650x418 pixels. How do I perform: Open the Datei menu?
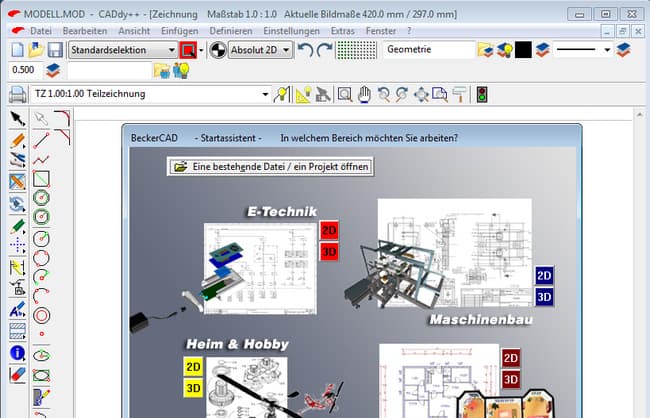point(41,31)
